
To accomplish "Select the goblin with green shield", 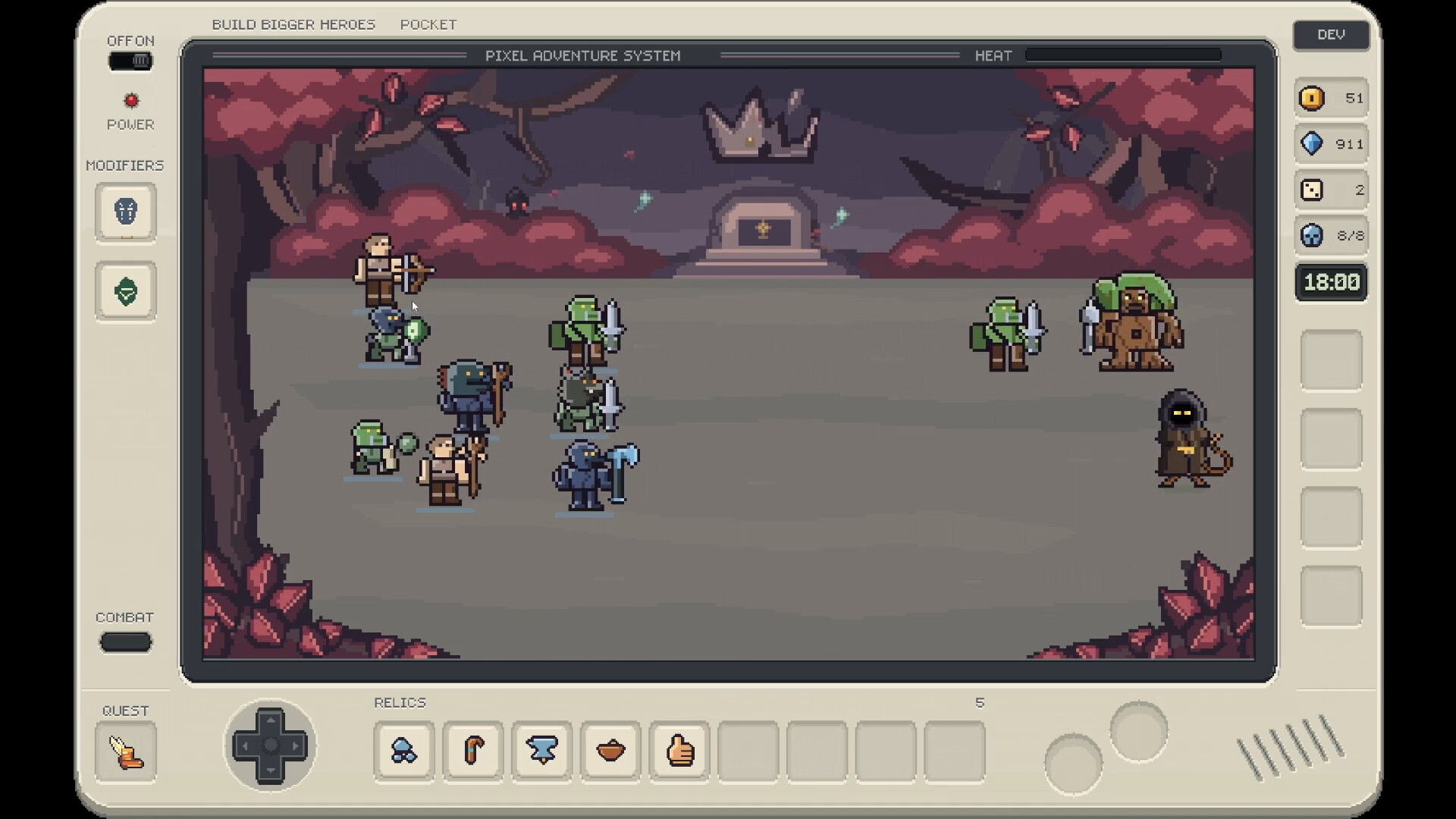I will pyautogui.click(x=396, y=334).
